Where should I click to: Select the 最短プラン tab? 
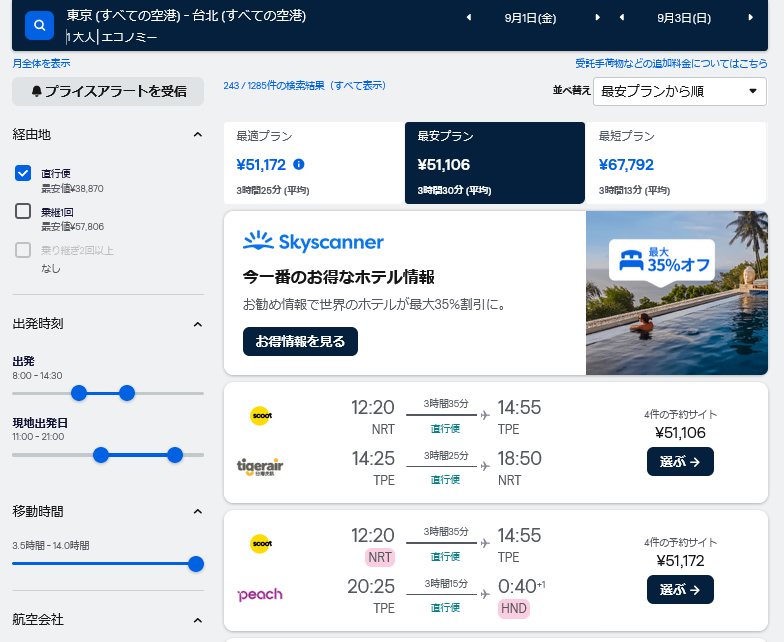click(x=676, y=162)
